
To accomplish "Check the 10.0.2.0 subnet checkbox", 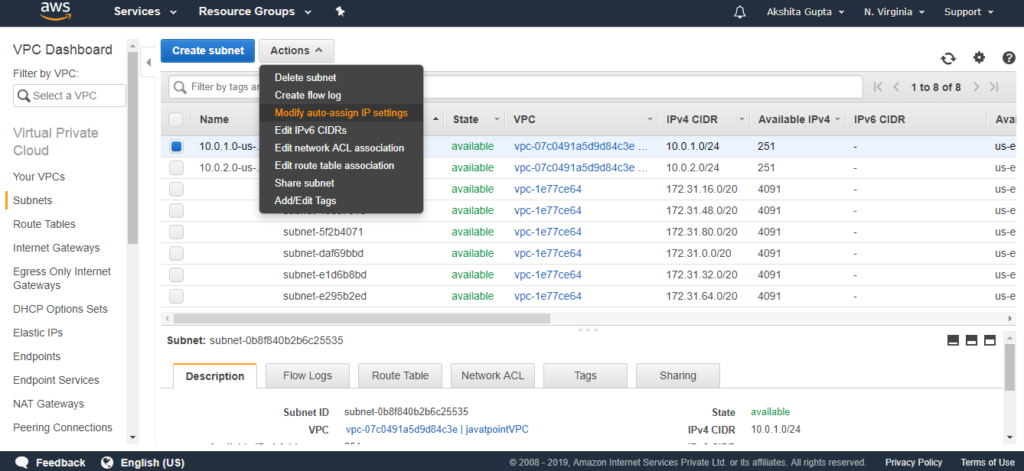I will click(x=176, y=168).
